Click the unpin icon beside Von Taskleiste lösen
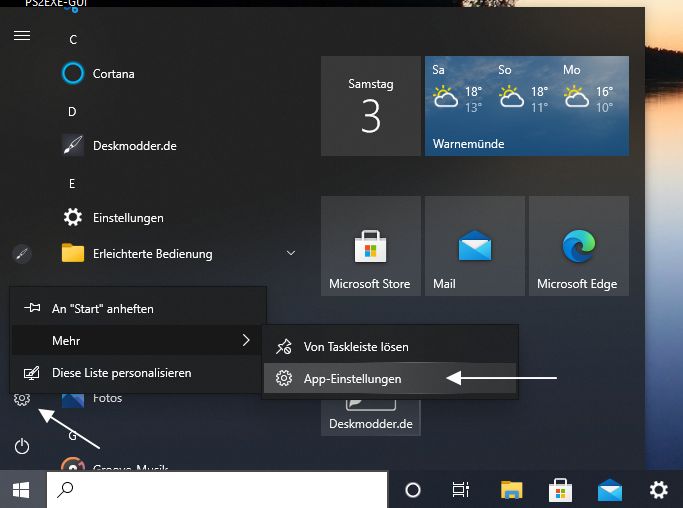 point(284,347)
